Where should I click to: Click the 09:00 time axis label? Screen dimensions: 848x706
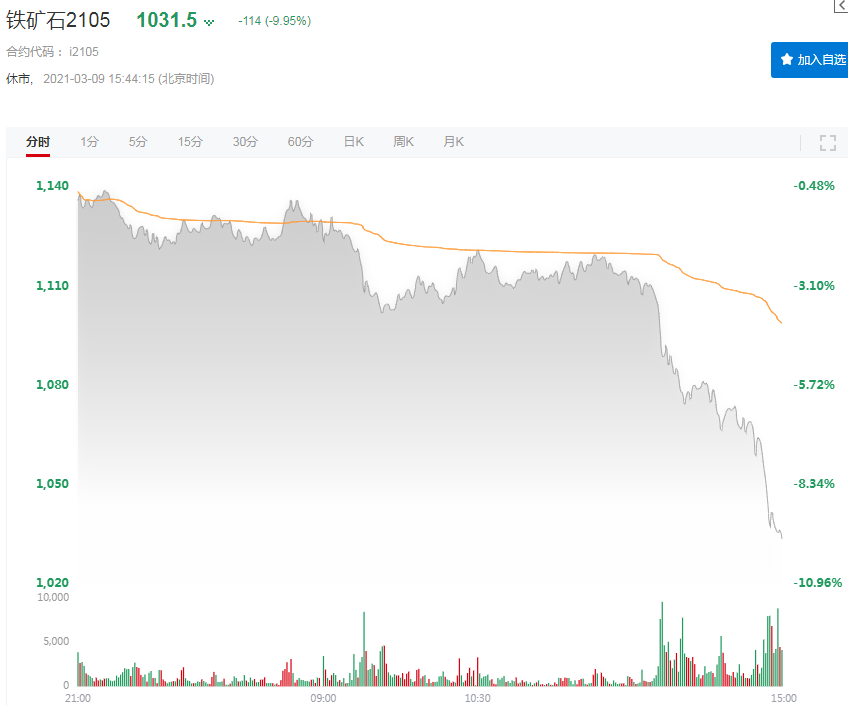pyautogui.click(x=323, y=697)
